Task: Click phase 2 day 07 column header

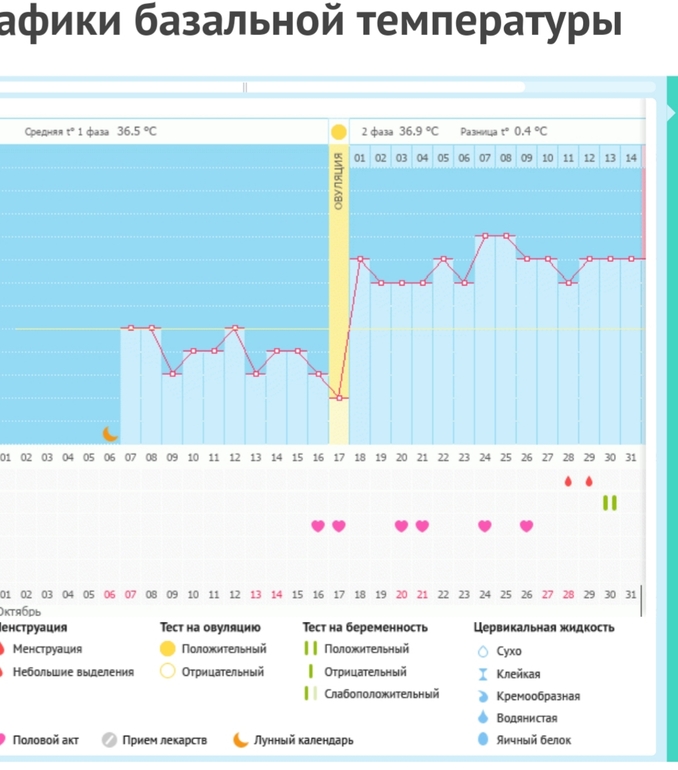Action: [x=485, y=158]
